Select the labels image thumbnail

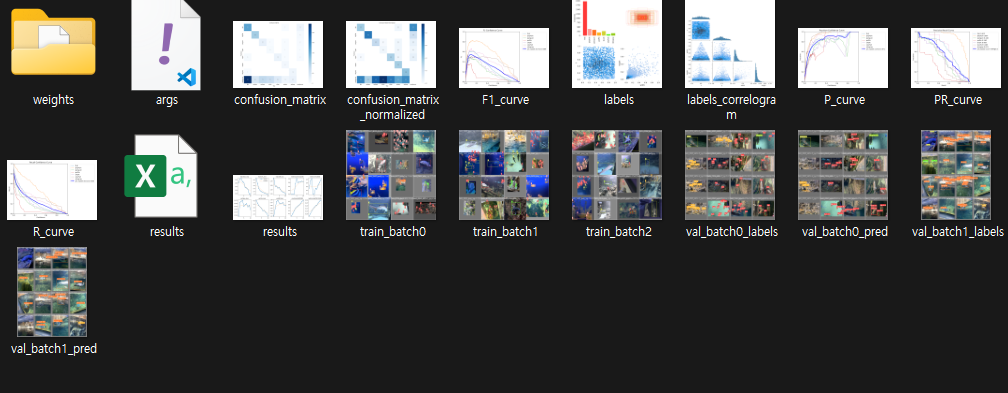(x=616, y=44)
